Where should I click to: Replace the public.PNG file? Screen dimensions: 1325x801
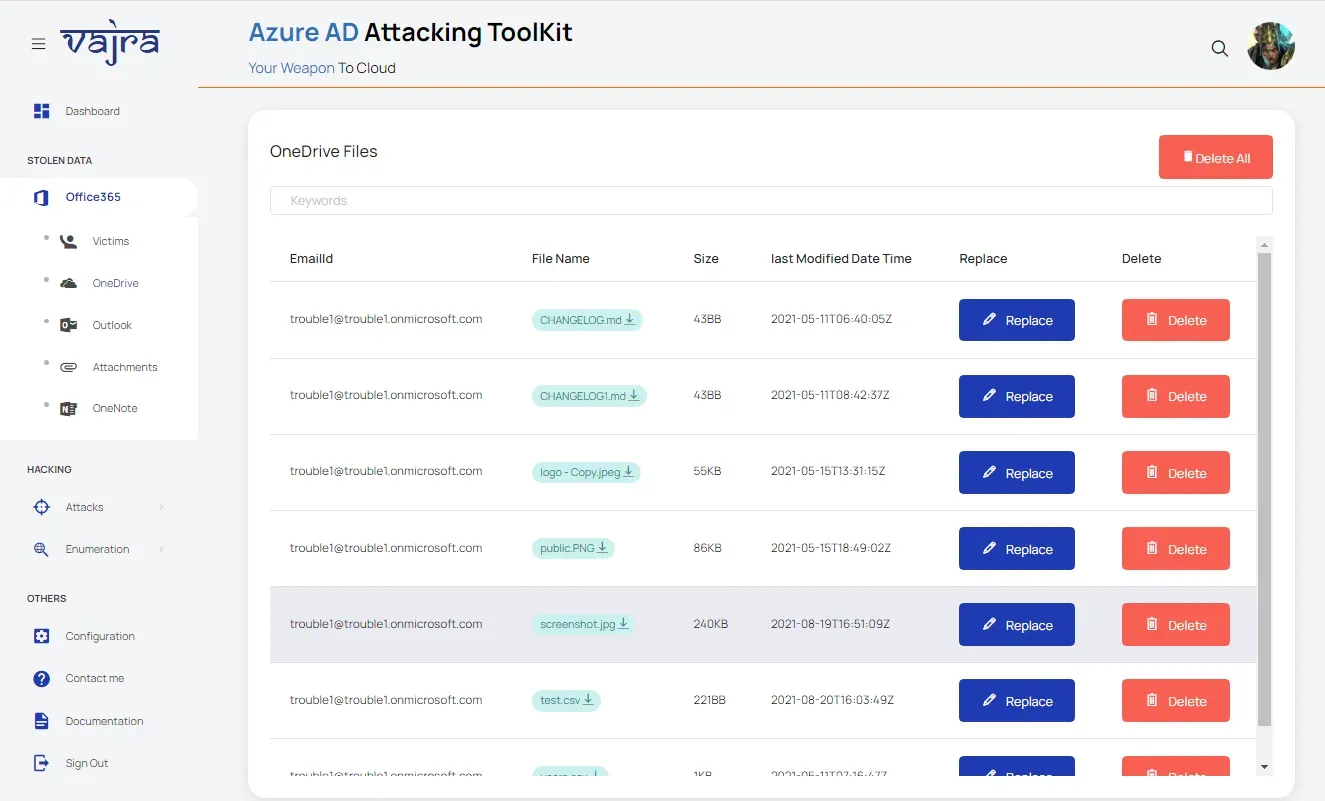point(1017,549)
